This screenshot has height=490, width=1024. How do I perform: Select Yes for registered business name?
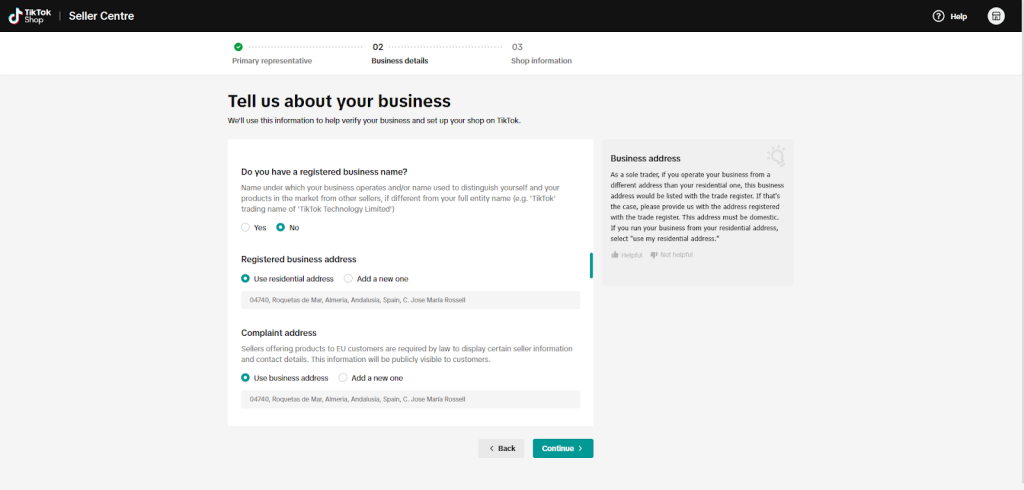246,228
